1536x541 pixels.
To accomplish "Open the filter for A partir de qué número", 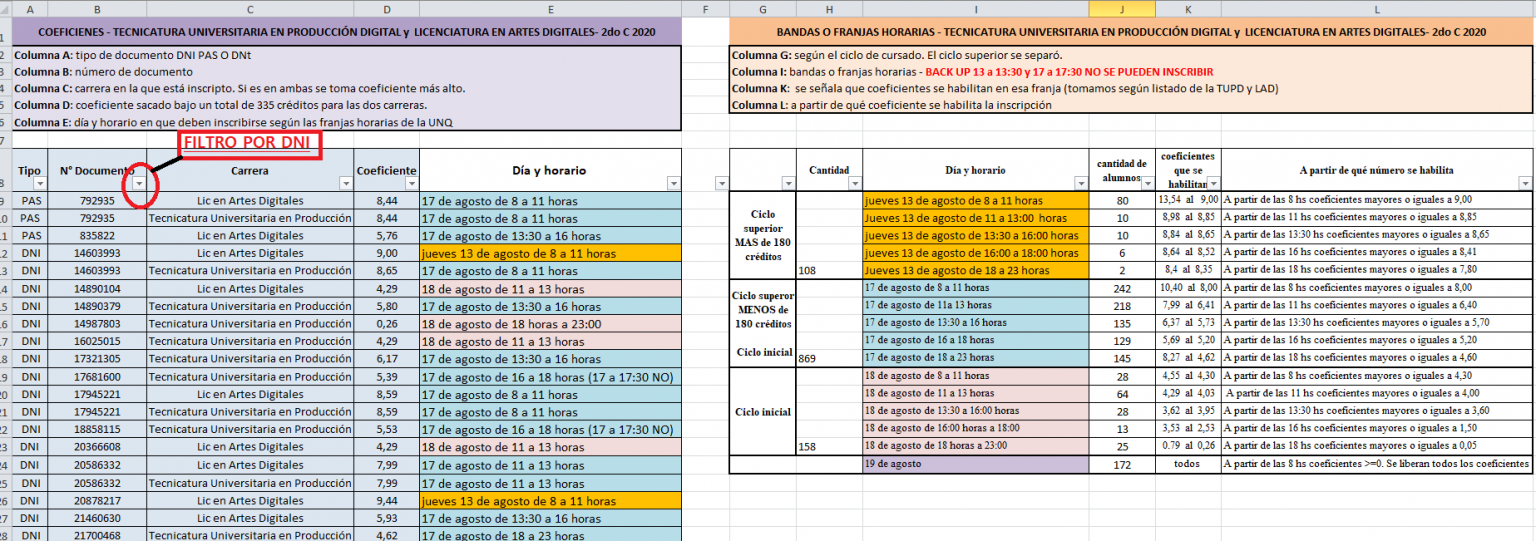I will [x=1524, y=184].
